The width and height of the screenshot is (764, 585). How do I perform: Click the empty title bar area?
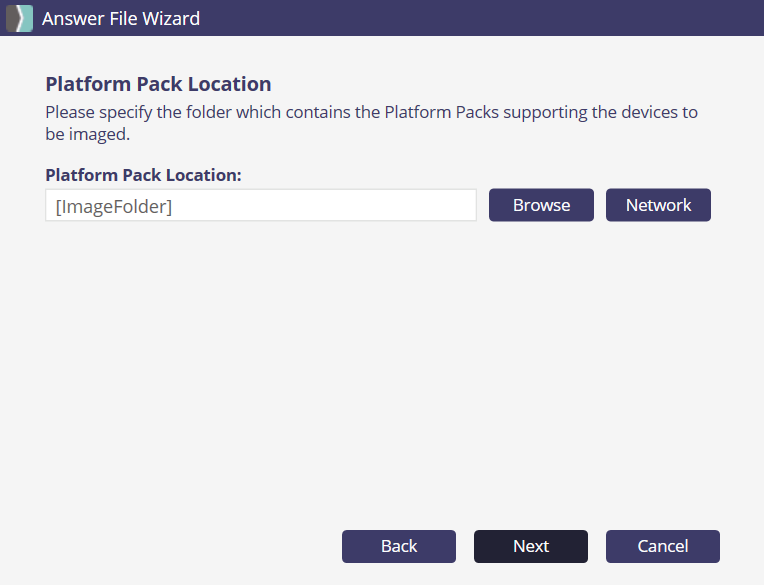point(480,18)
